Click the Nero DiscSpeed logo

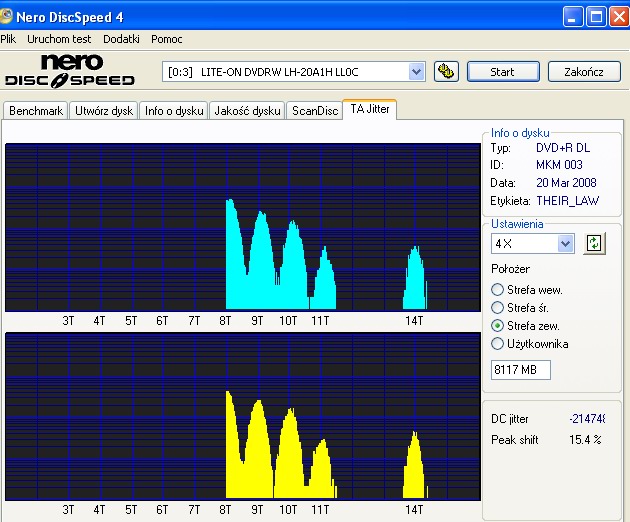point(70,71)
